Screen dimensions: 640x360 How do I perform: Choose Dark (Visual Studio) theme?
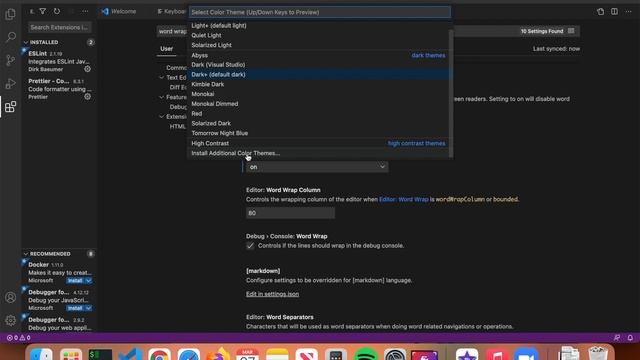click(318, 64)
